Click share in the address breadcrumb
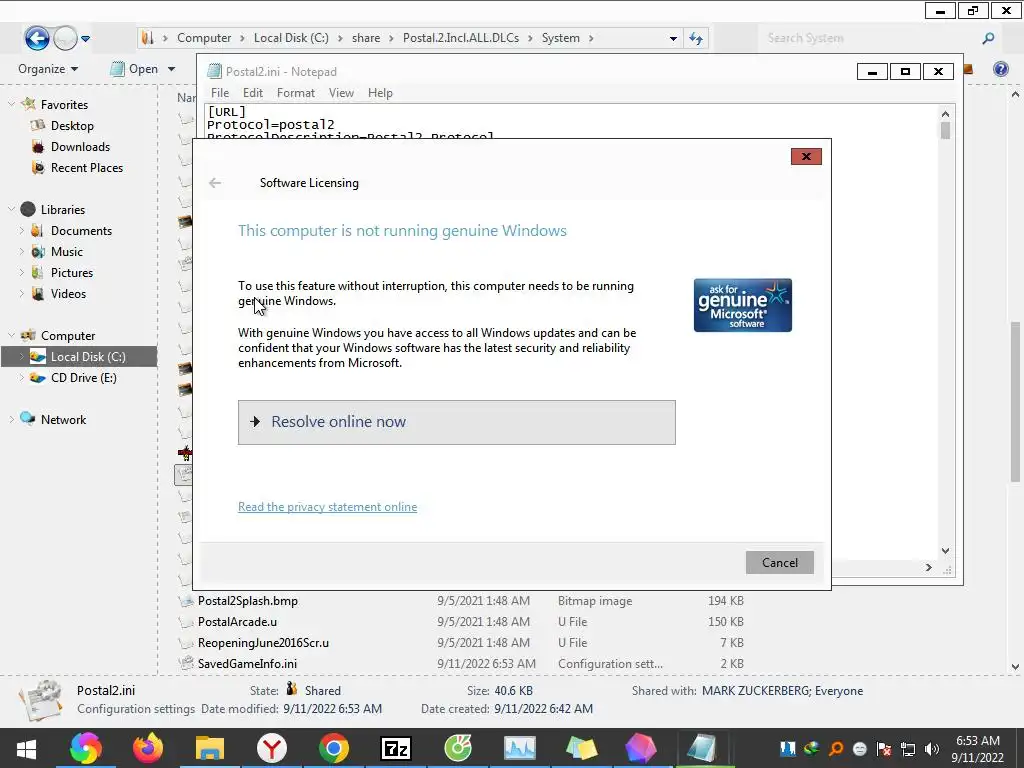1024x768 pixels. [366, 38]
